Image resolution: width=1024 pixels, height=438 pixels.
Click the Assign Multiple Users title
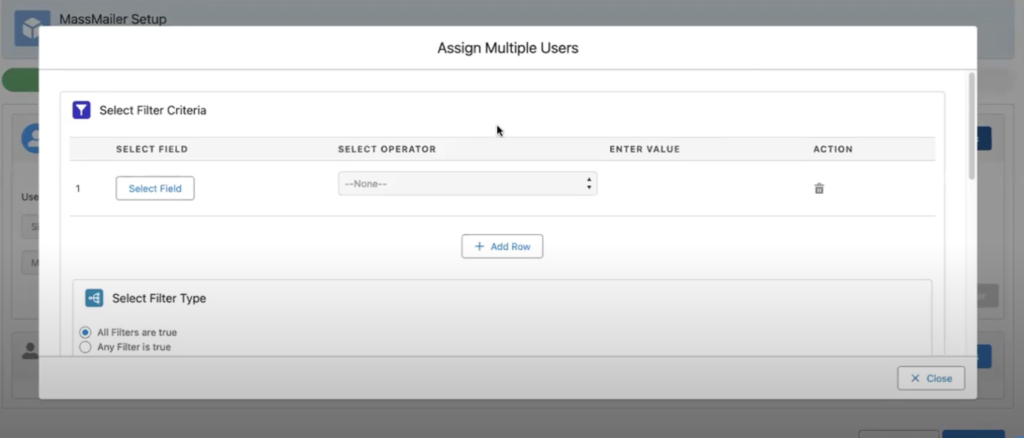(x=507, y=48)
